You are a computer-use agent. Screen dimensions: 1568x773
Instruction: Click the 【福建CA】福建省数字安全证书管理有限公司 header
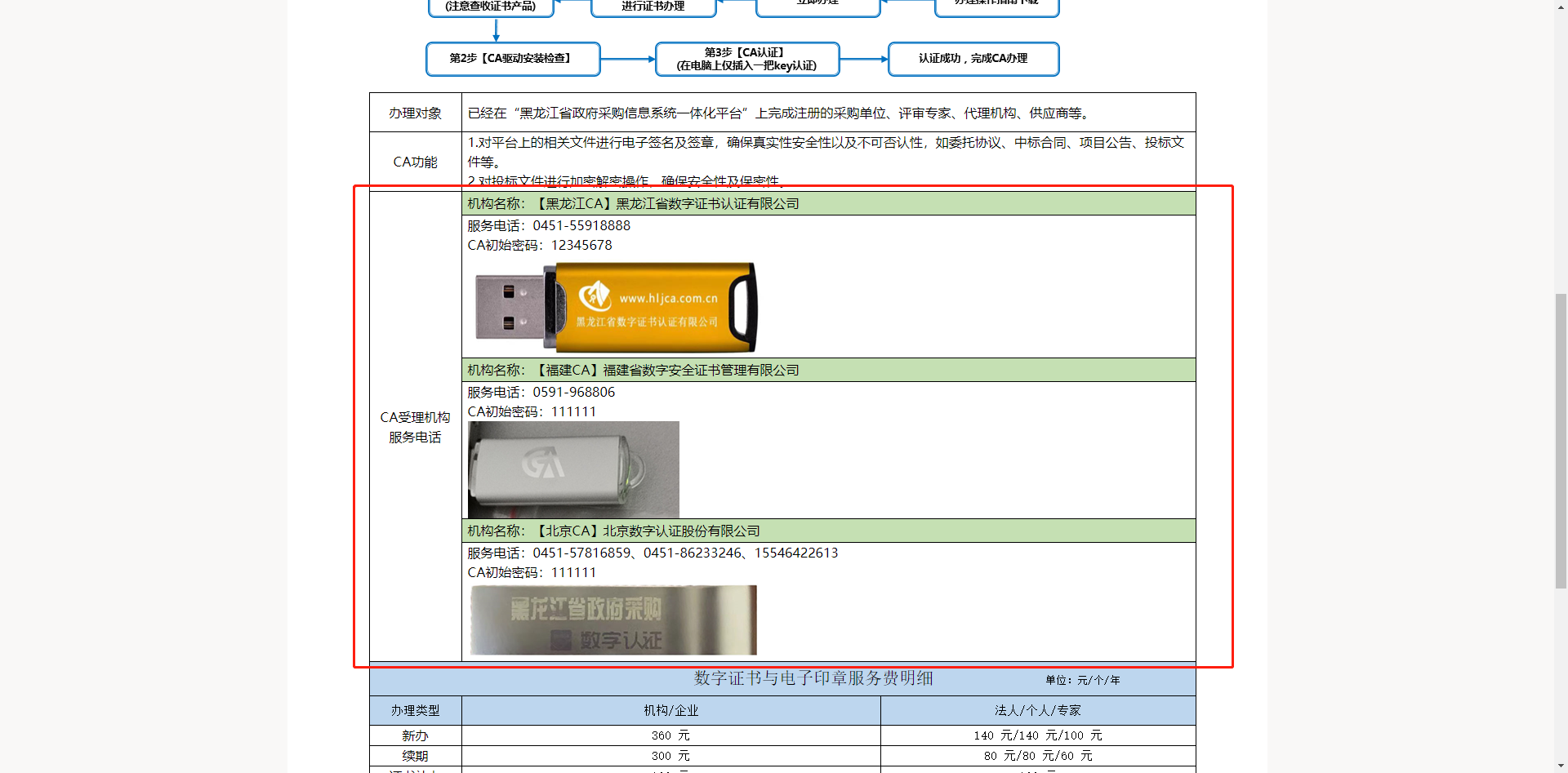pos(829,370)
